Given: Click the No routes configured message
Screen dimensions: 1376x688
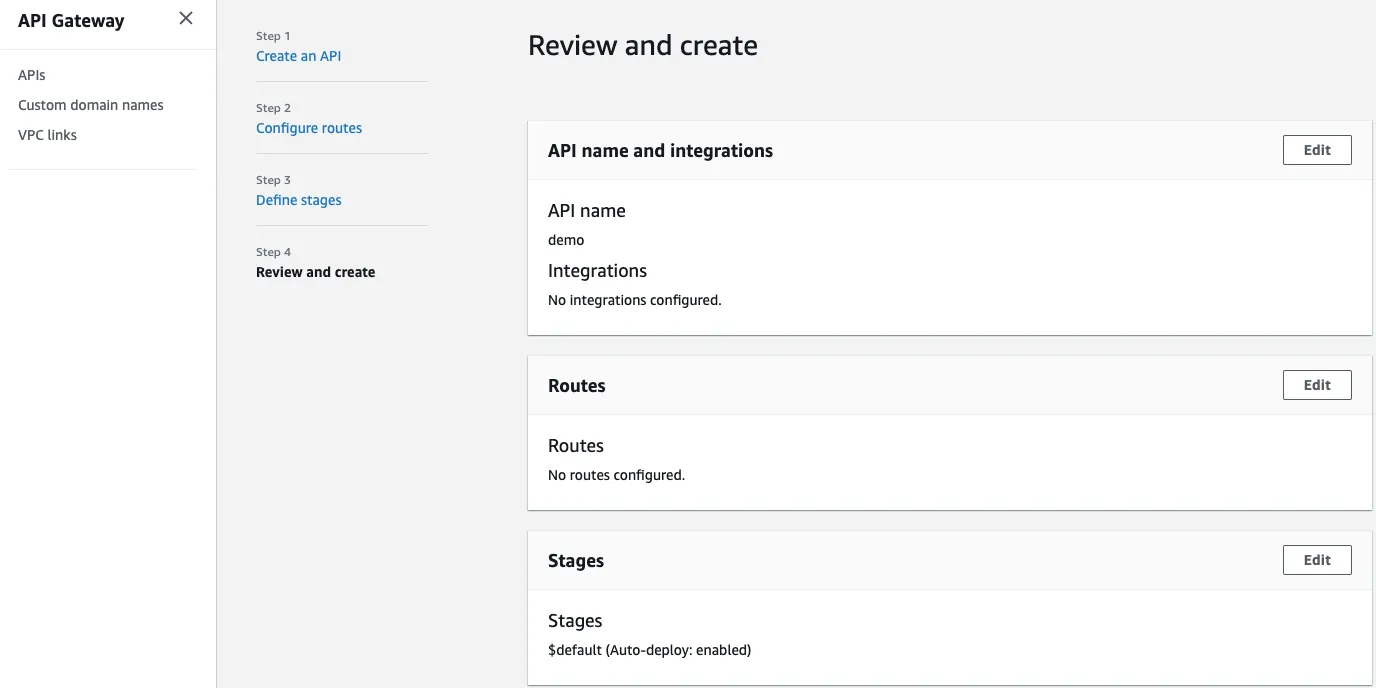Looking at the screenshot, I should [x=615, y=474].
